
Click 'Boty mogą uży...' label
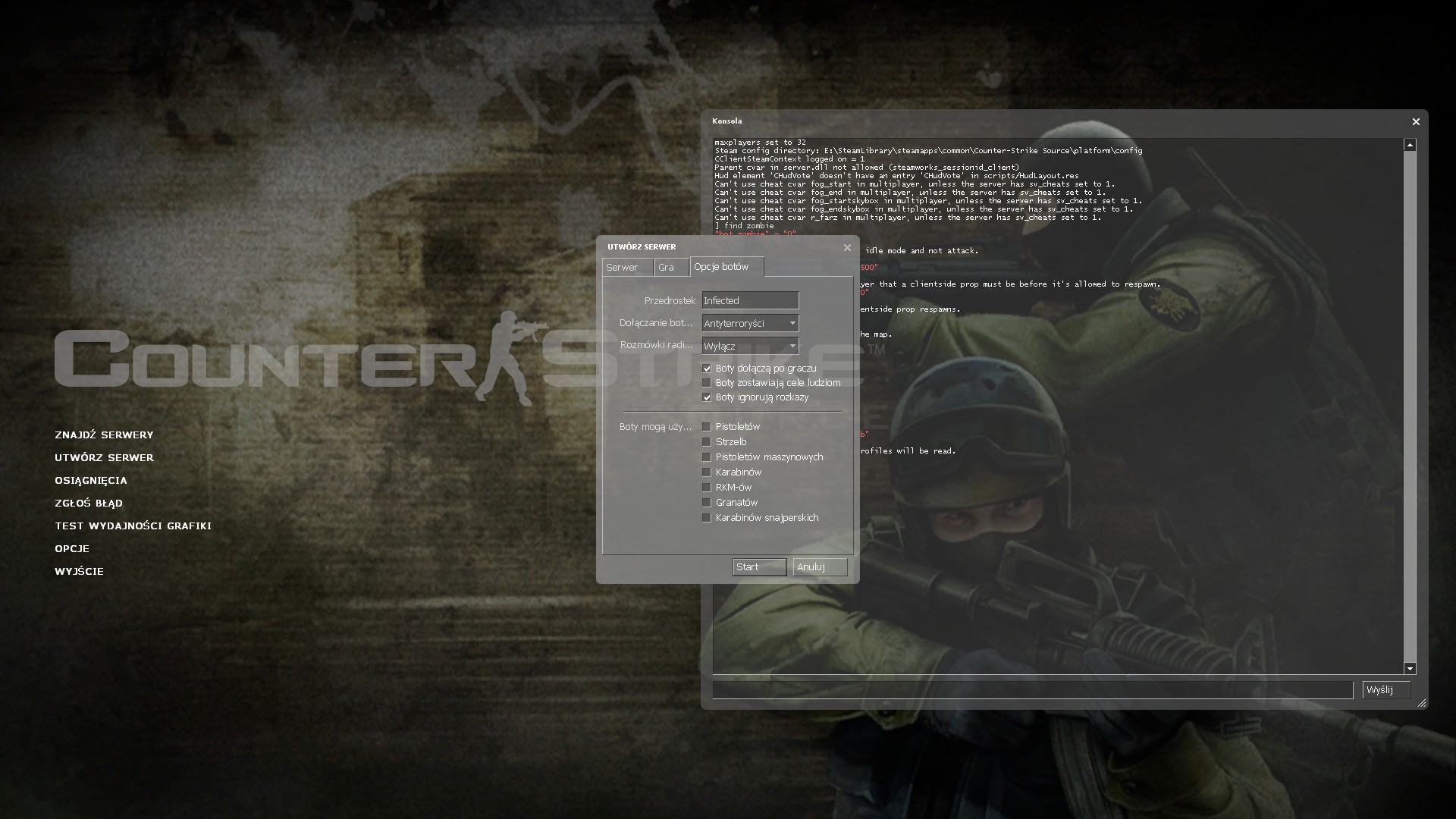(655, 427)
